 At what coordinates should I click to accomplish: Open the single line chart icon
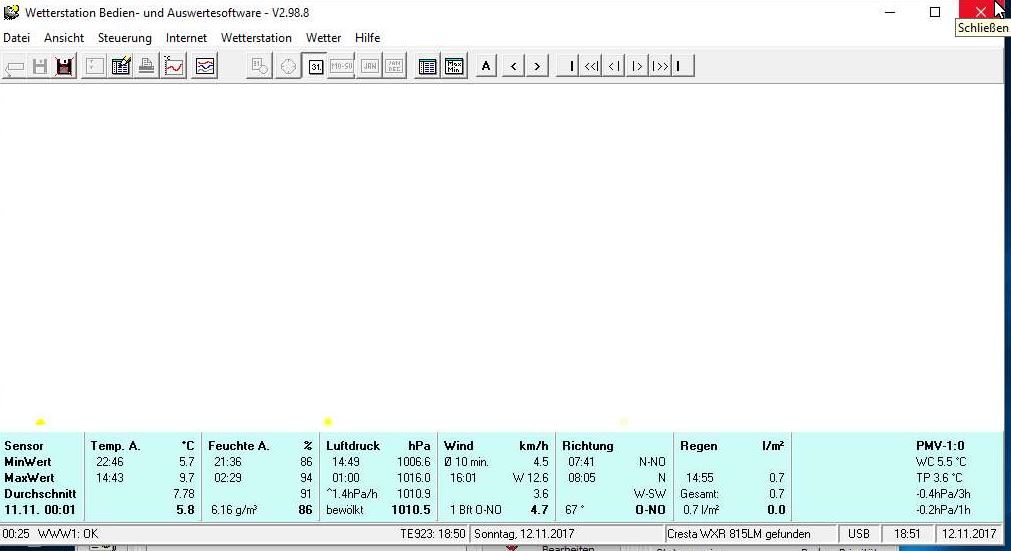pyautogui.click(x=174, y=67)
